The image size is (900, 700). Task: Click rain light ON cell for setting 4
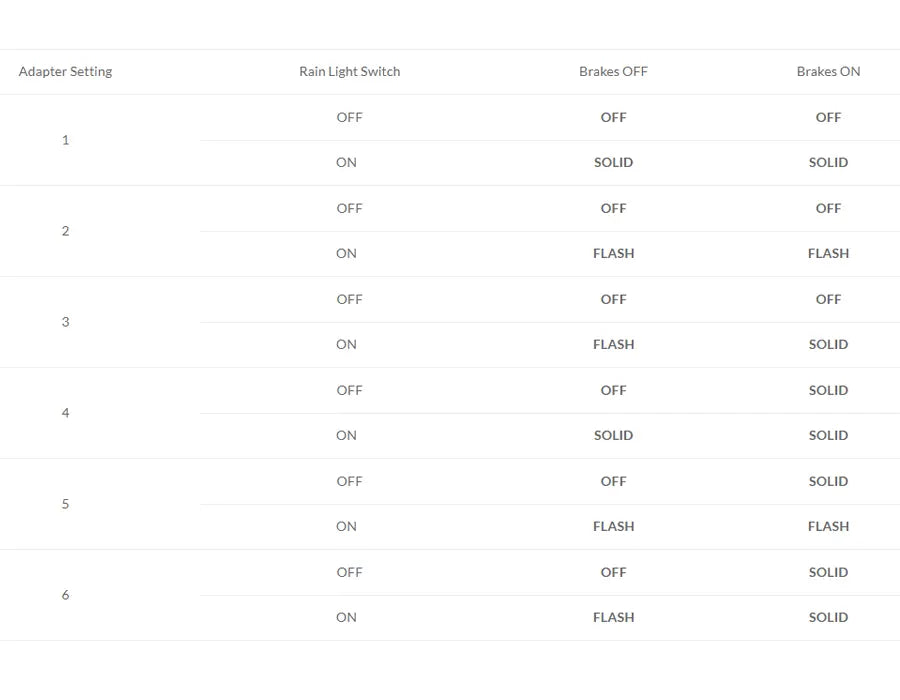click(x=346, y=435)
